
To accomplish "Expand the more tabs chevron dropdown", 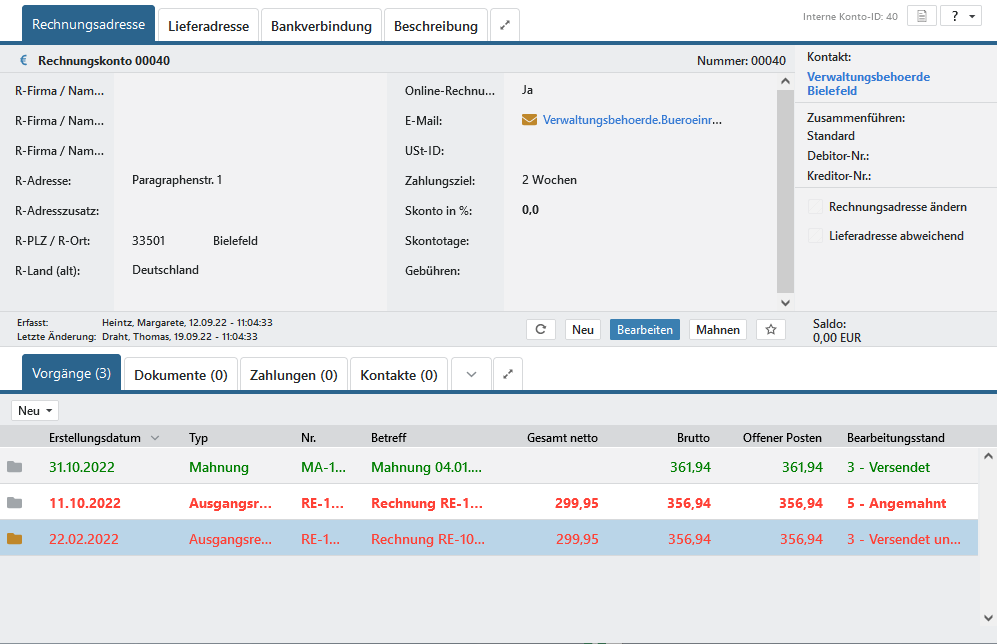I will 472,375.
